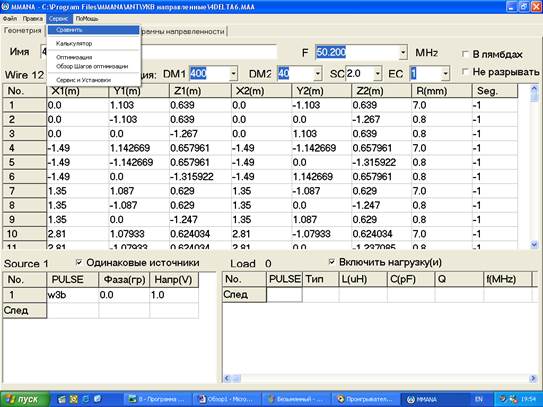The image size is (543, 407).
Task: Click the load table left scroll arrow
Action: click(227, 378)
